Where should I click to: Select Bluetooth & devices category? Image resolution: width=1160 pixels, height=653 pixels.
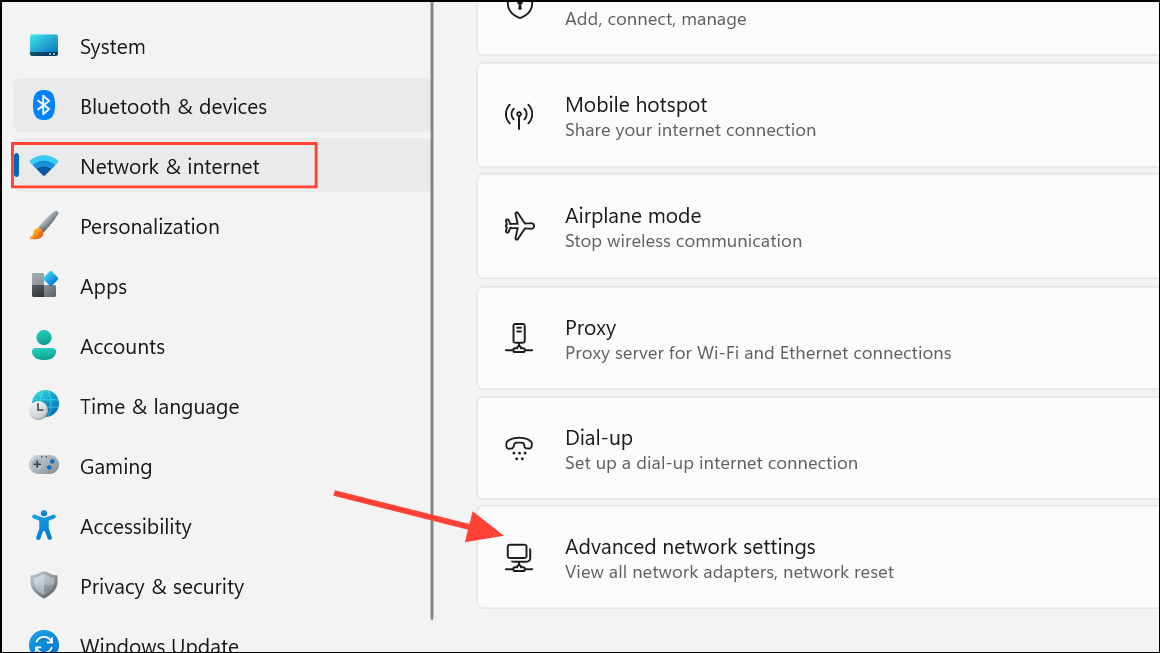222,106
